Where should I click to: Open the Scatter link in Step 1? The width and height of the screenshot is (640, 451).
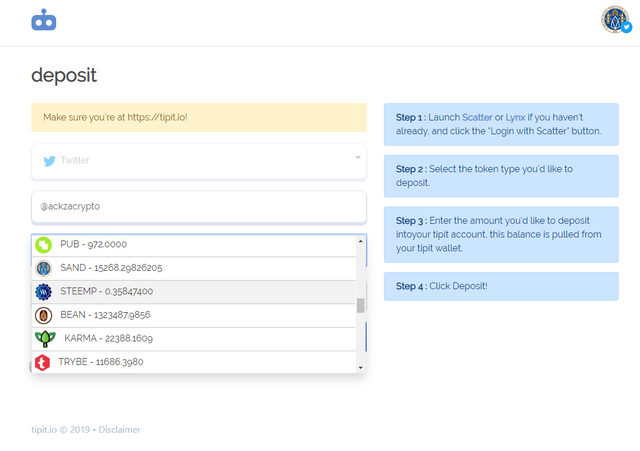pos(477,118)
